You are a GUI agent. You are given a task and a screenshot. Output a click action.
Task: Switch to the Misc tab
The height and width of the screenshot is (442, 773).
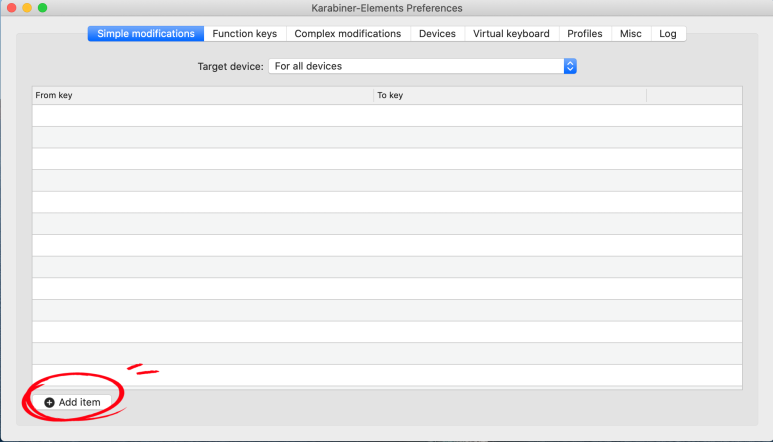pyautogui.click(x=631, y=34)
